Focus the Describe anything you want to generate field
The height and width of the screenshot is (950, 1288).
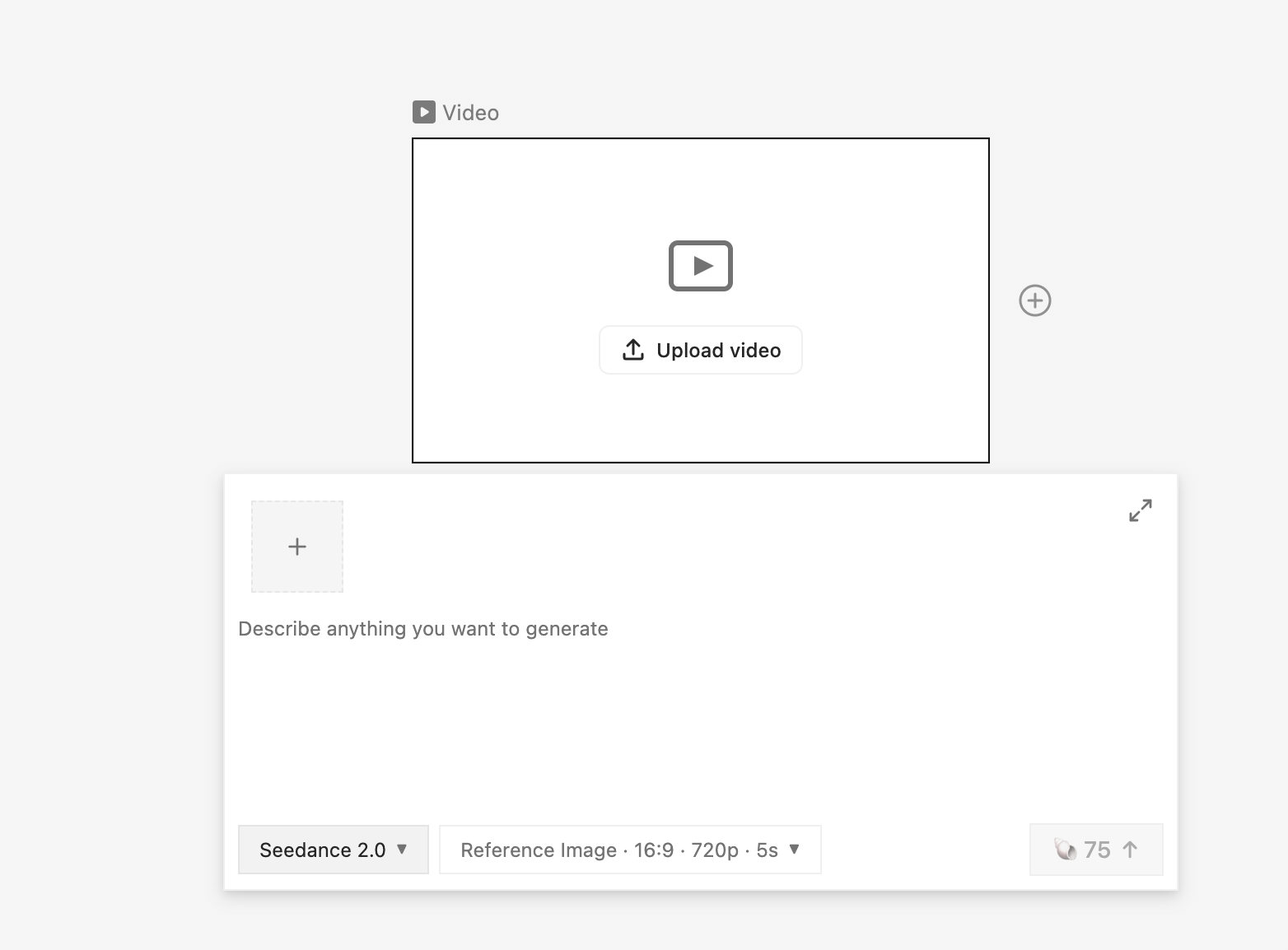click(x=700, y=708)
